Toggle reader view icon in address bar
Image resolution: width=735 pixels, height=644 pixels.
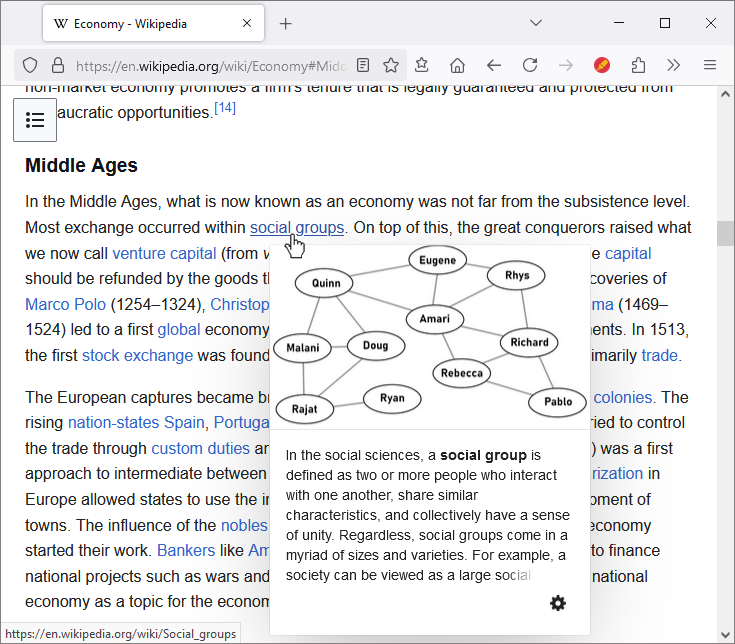(x=363, y=65)
